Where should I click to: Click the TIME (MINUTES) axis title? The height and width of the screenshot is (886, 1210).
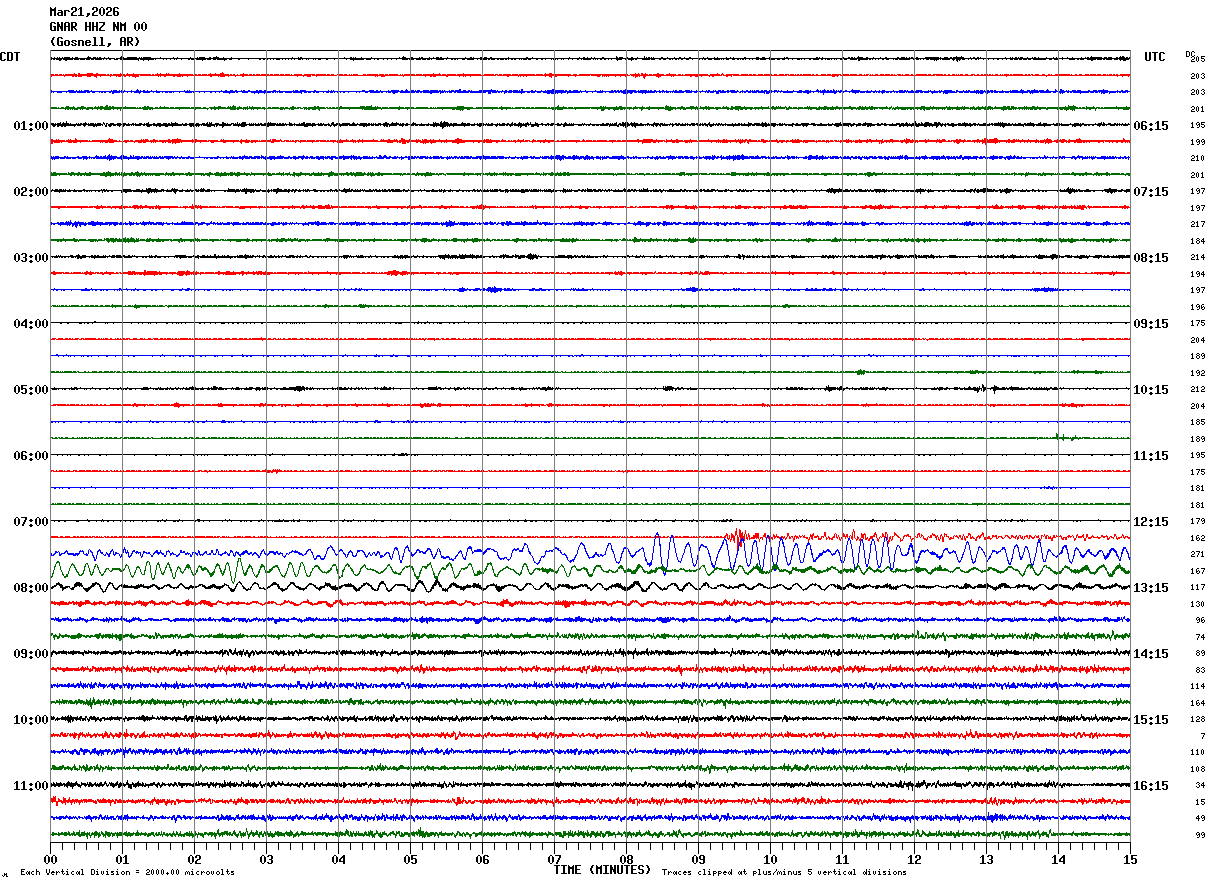click(x=603, y=870)
